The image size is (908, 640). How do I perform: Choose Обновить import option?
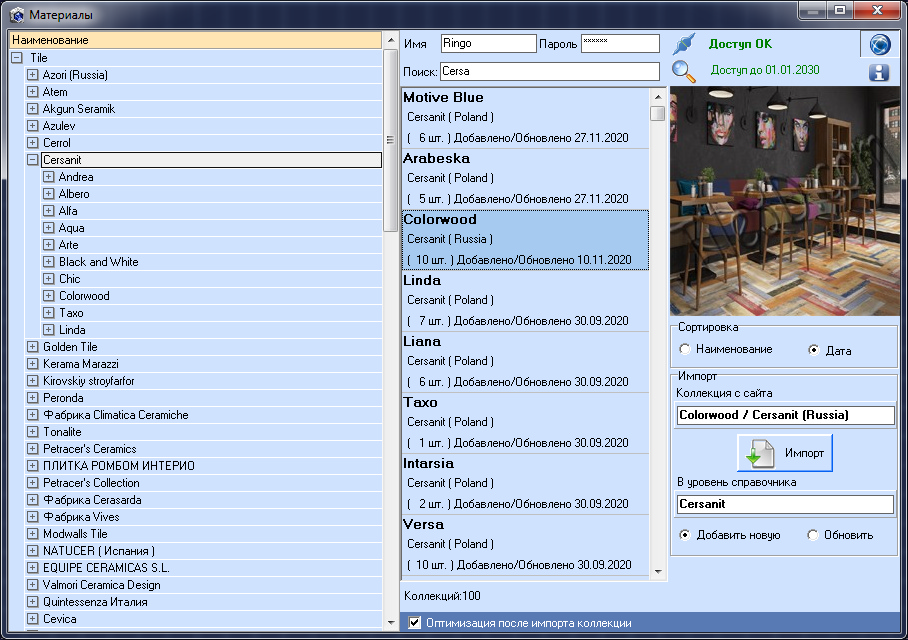813,535
